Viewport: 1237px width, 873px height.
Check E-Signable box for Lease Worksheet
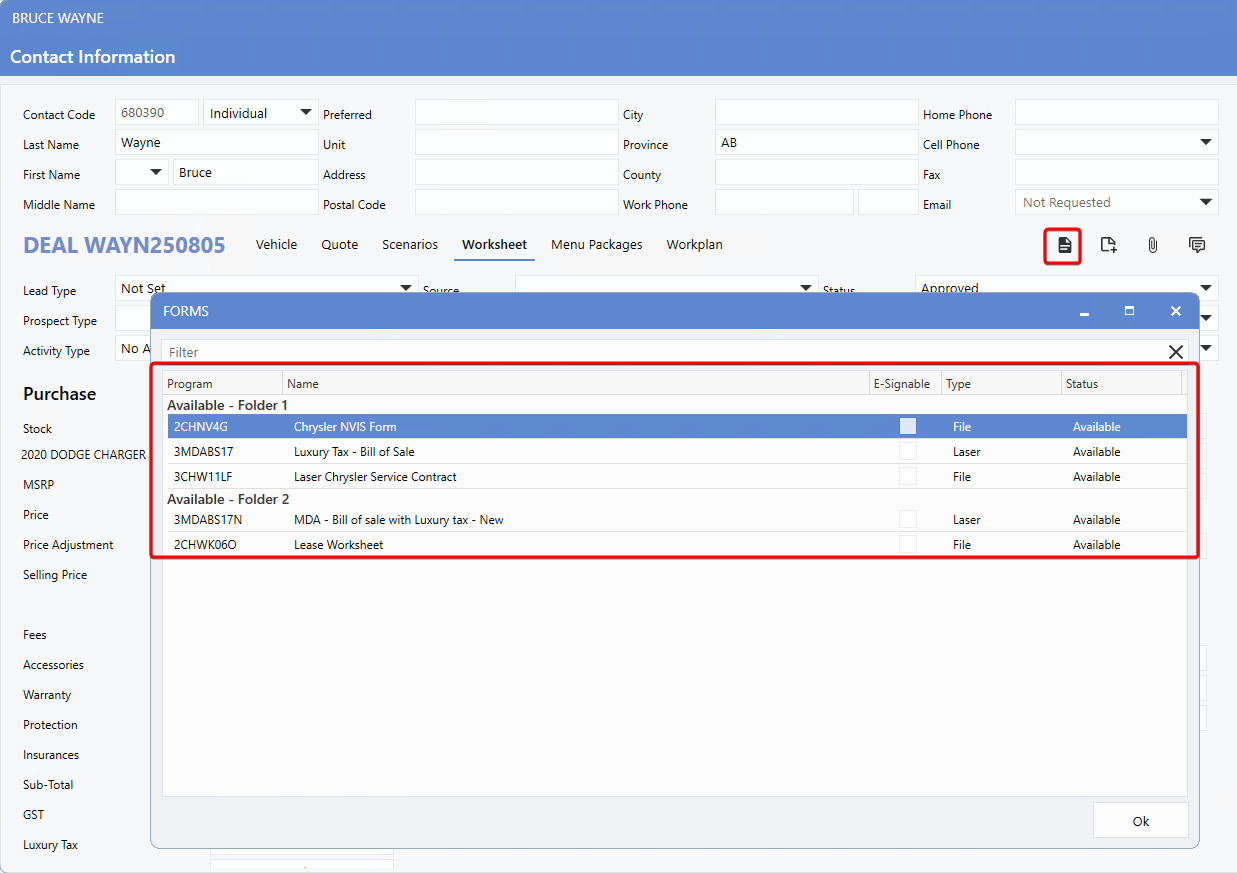click(907, 545)
